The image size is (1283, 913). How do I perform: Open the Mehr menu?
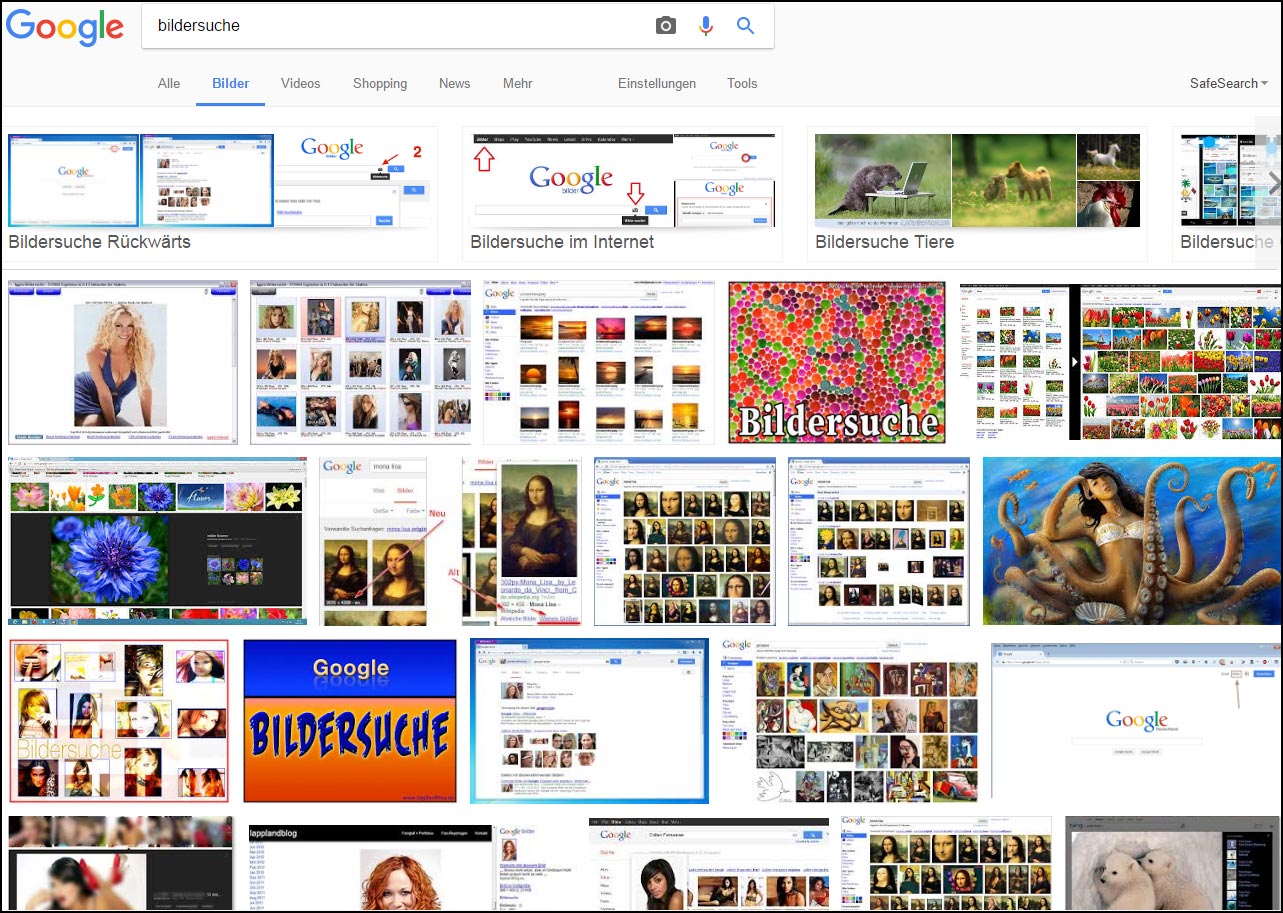pyautogui.click(x=517, y=84)
